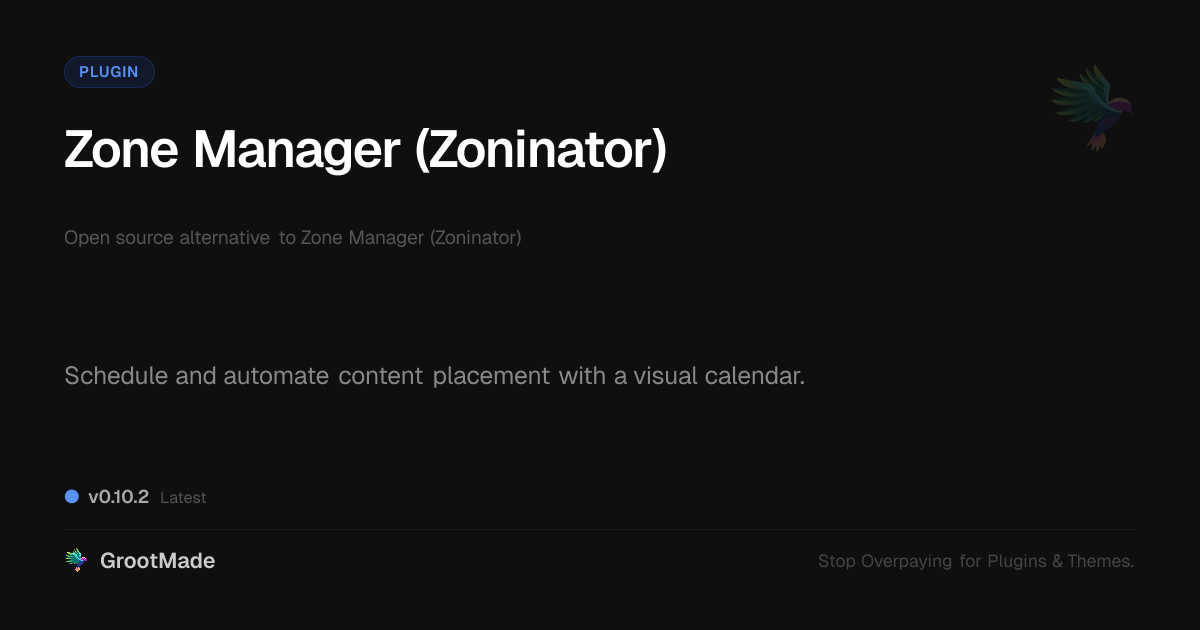Open the v0.10.2 version number
Viewport: 1200px width, 630px height.
pyautogui.click(x=118, y=496)
